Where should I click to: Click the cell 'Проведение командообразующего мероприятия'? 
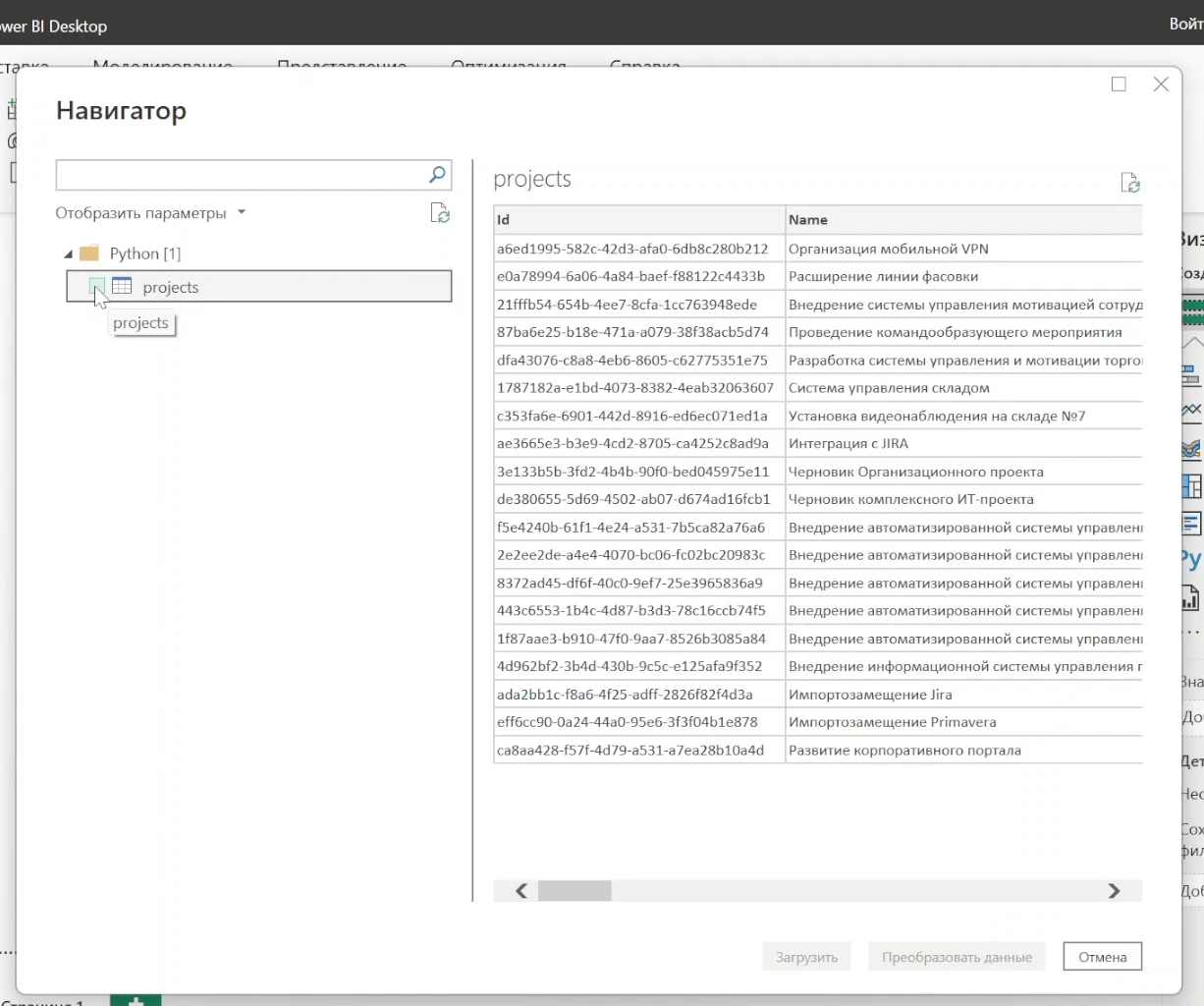pos(964,332)
